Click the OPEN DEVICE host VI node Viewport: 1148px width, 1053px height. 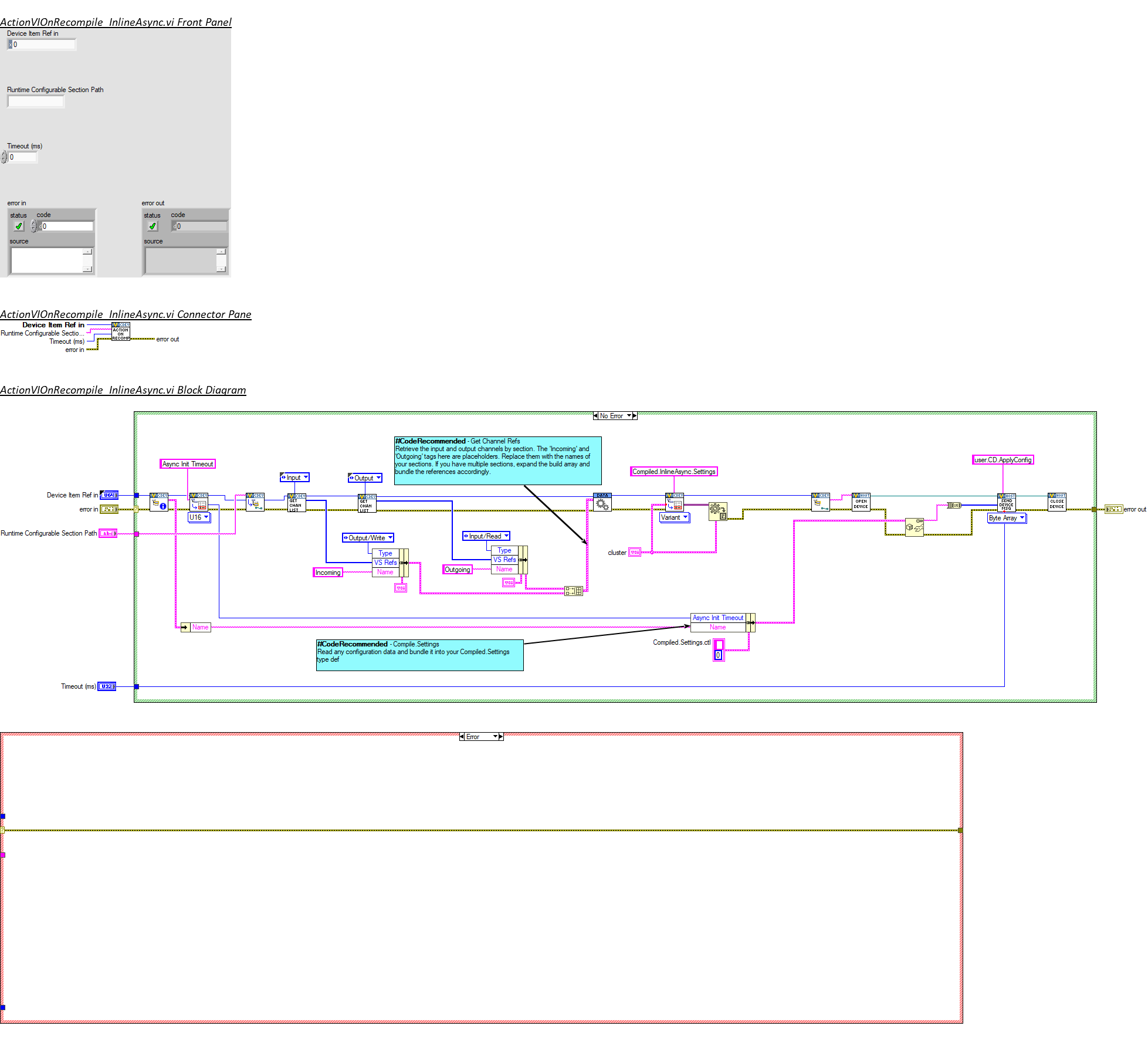(861, 502)
